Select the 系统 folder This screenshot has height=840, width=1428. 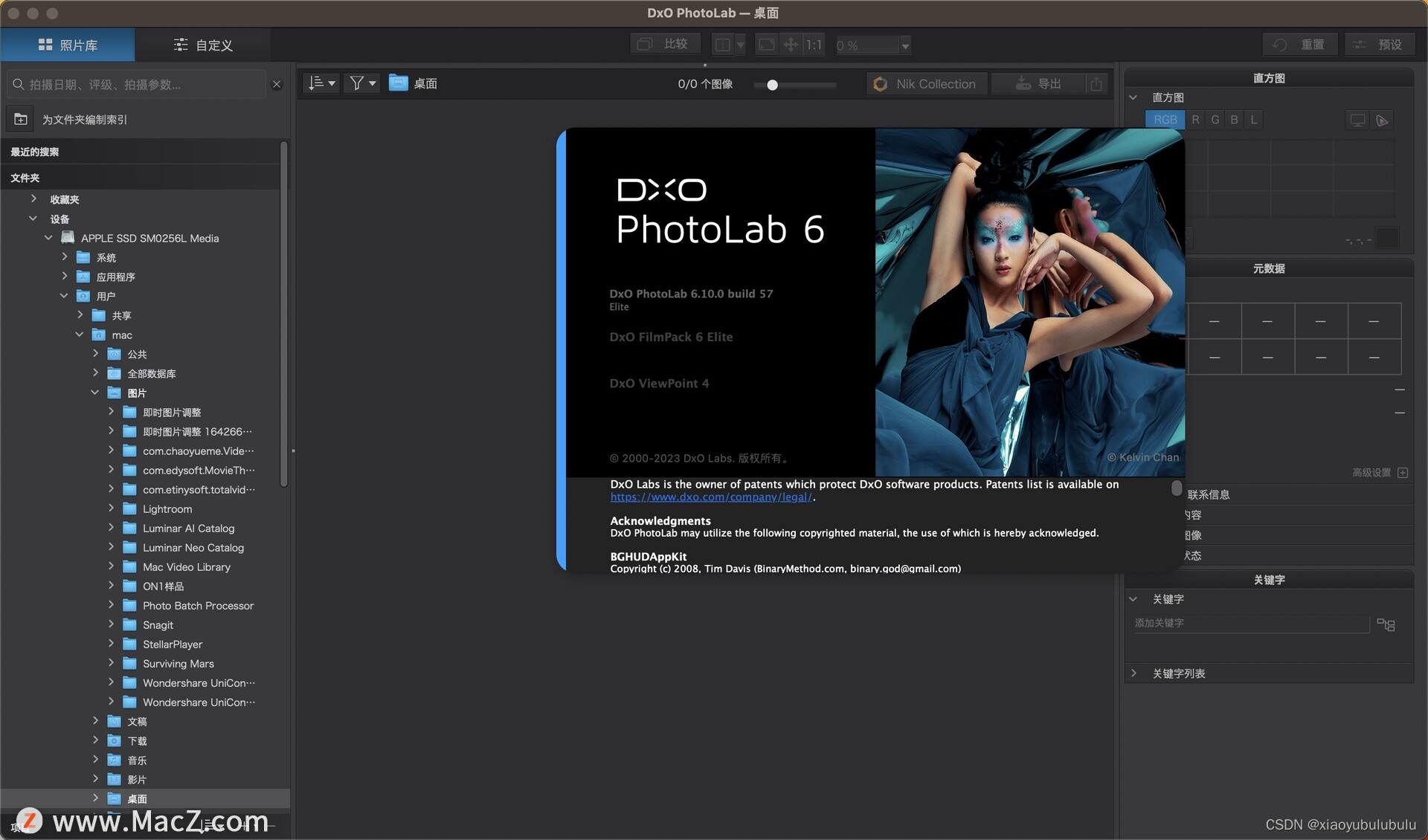tap(106, 257)
